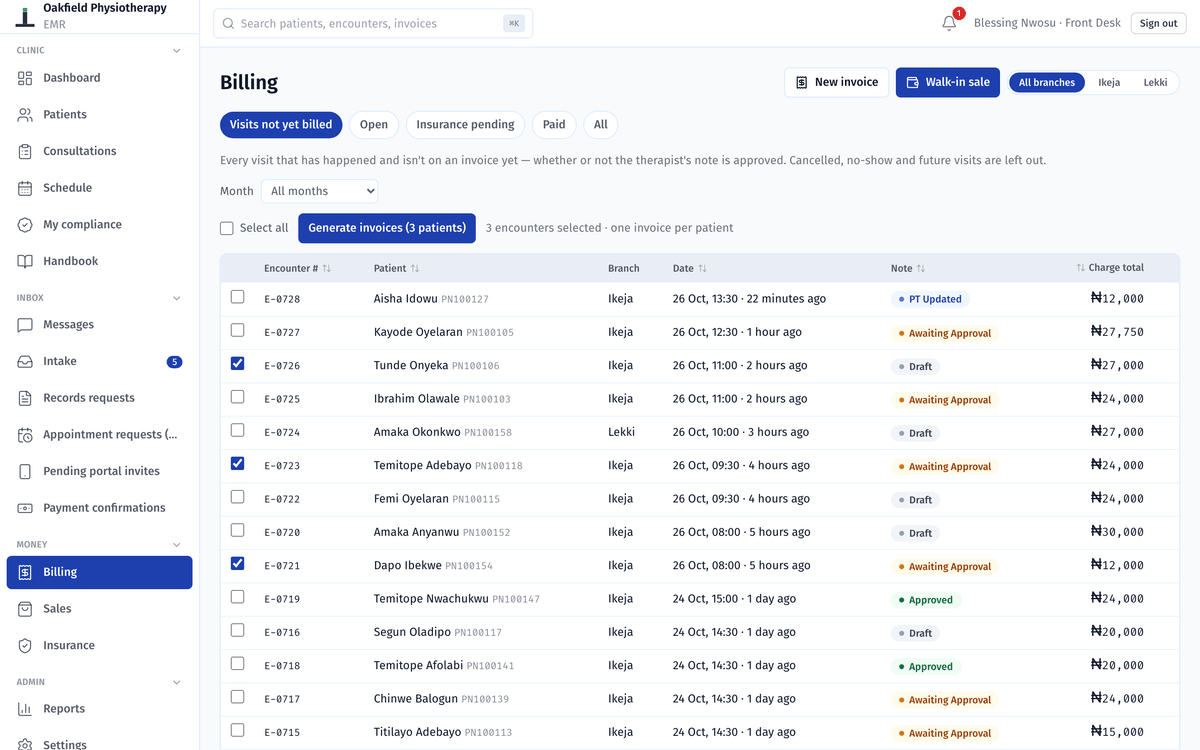The height and width of the screenshot is (750, 1200).
Task: Open Consultations clipboard icon
Action: coord(25,151)
